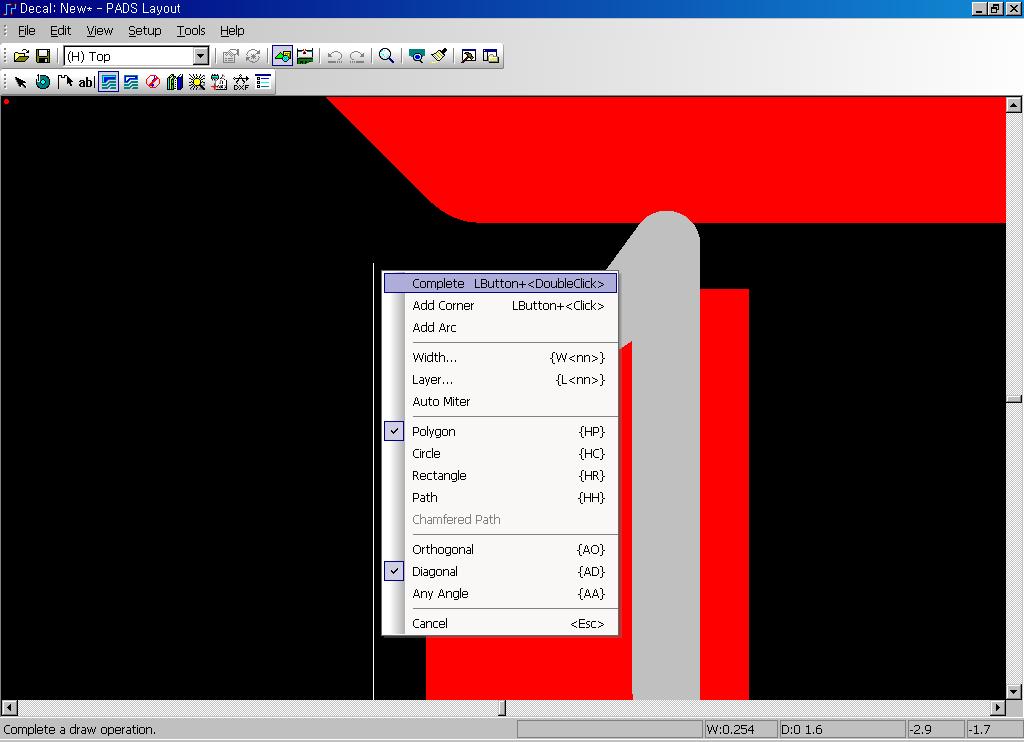Select the Text 'ab|' tool
Viewport: 1024px width, 742px height.
[x=86, y=82]
